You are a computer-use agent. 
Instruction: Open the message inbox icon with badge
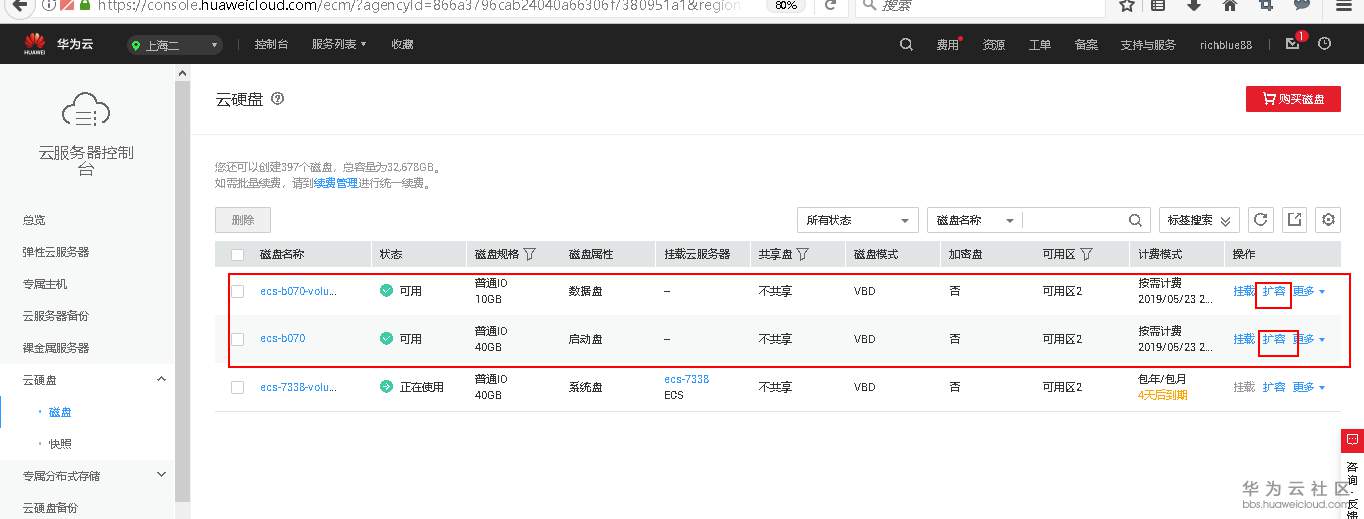1293,44
